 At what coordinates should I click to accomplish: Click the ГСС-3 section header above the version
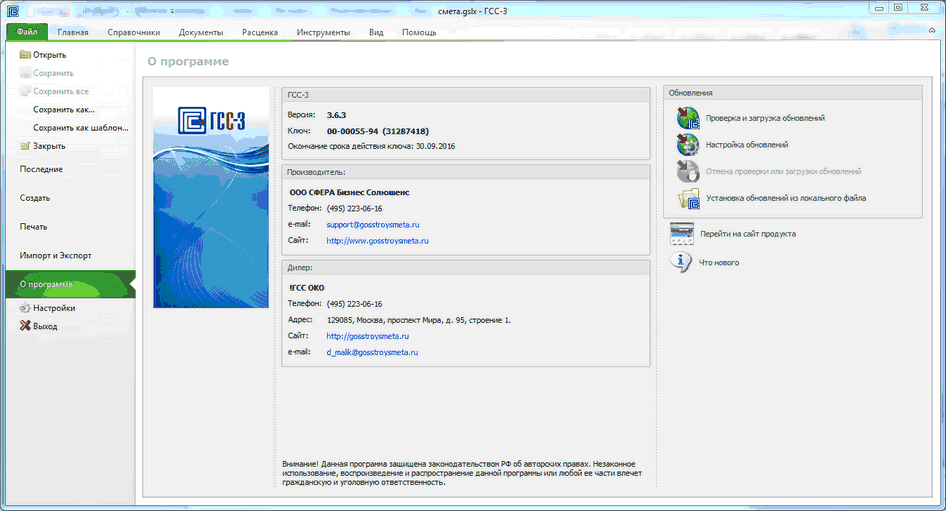pos(466,95)
